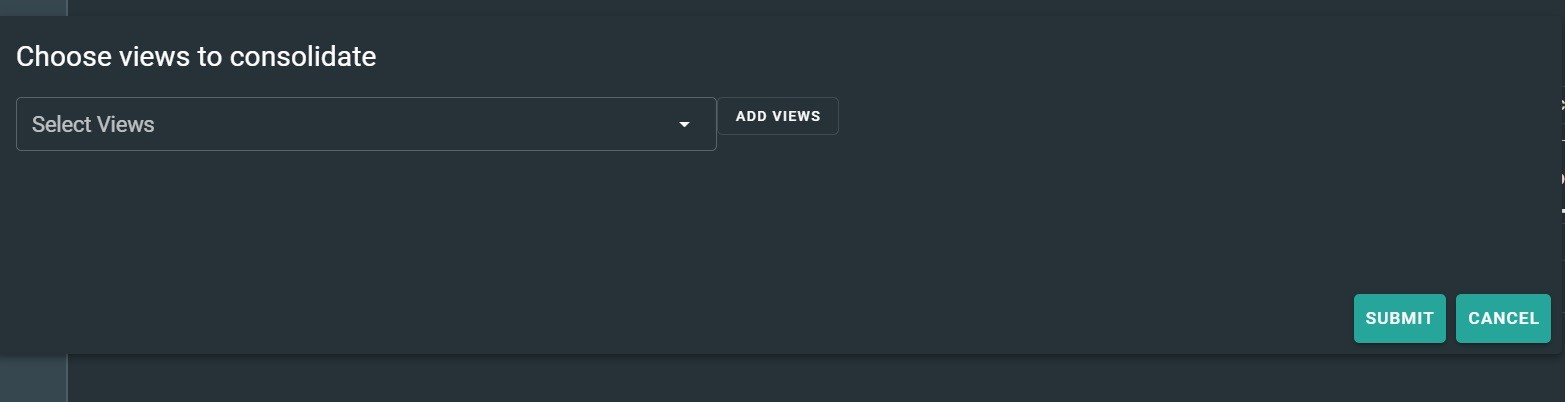
Task: Expand the Select Views combo box
Action: 366,124
